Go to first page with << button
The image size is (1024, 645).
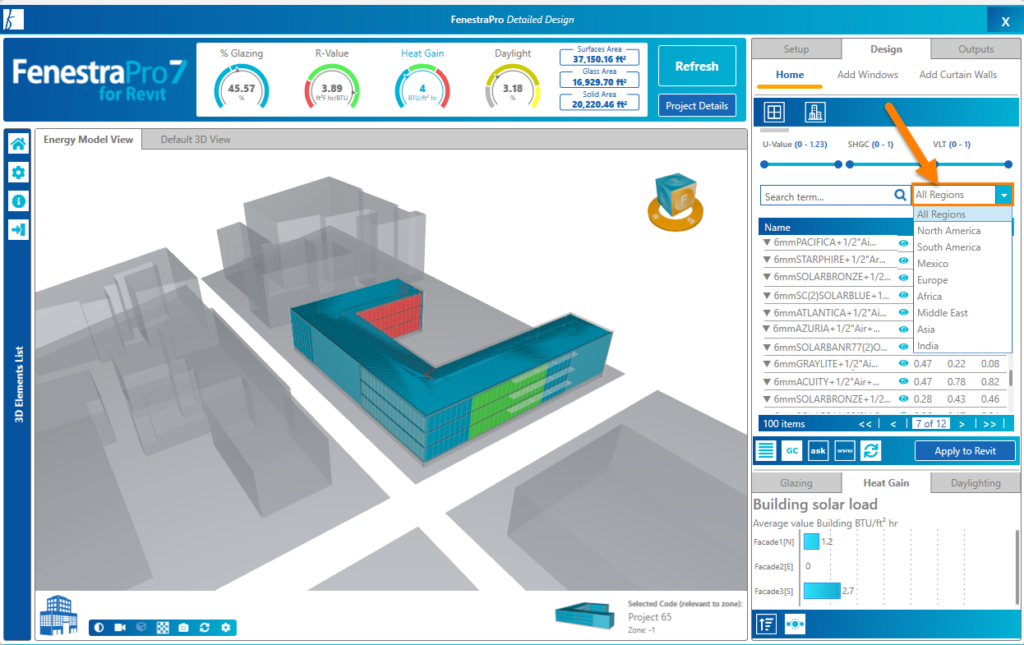tap(865, 424)
